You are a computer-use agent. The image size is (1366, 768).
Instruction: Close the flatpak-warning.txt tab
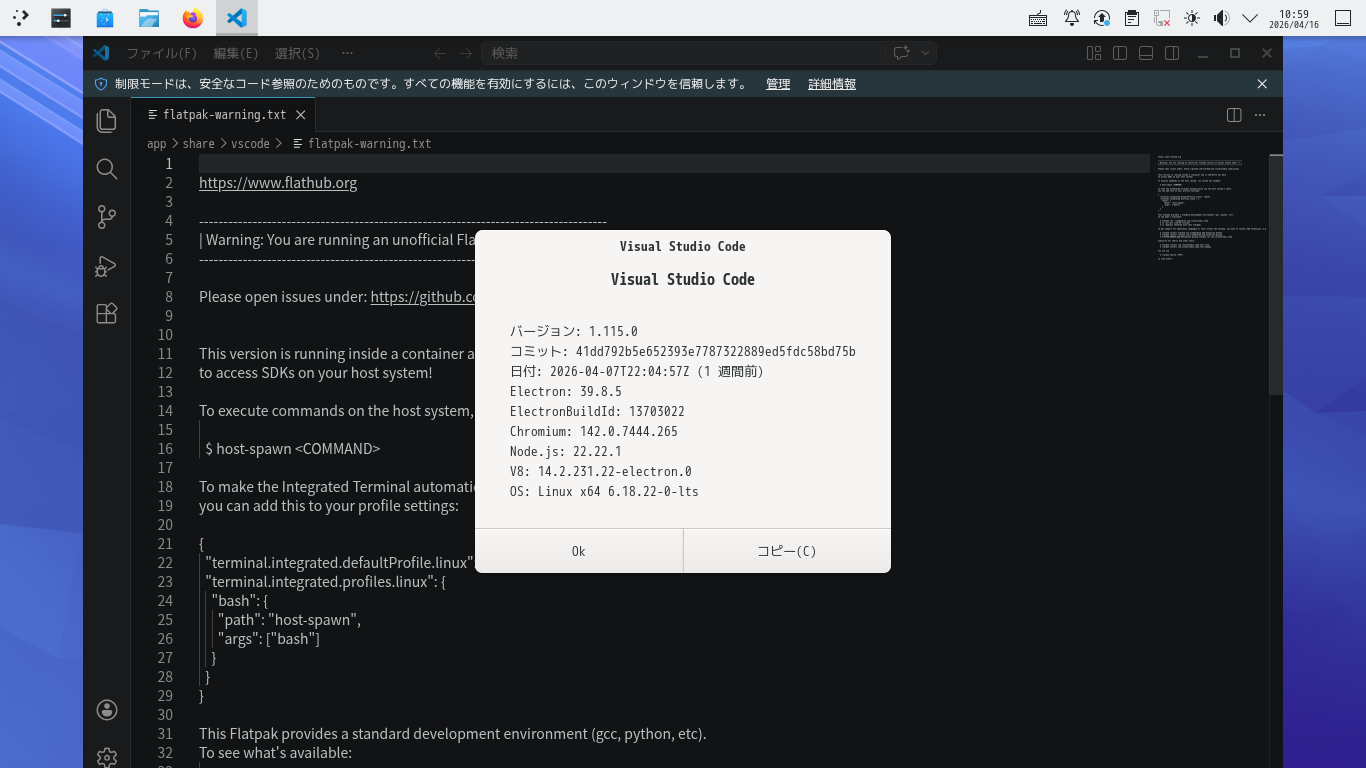pos(301,115)
